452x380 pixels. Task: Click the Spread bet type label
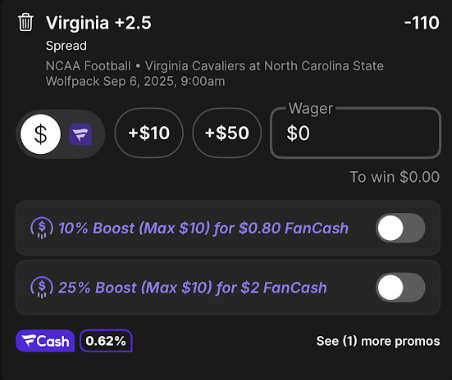pyautogui.click(x=66, y=46)
